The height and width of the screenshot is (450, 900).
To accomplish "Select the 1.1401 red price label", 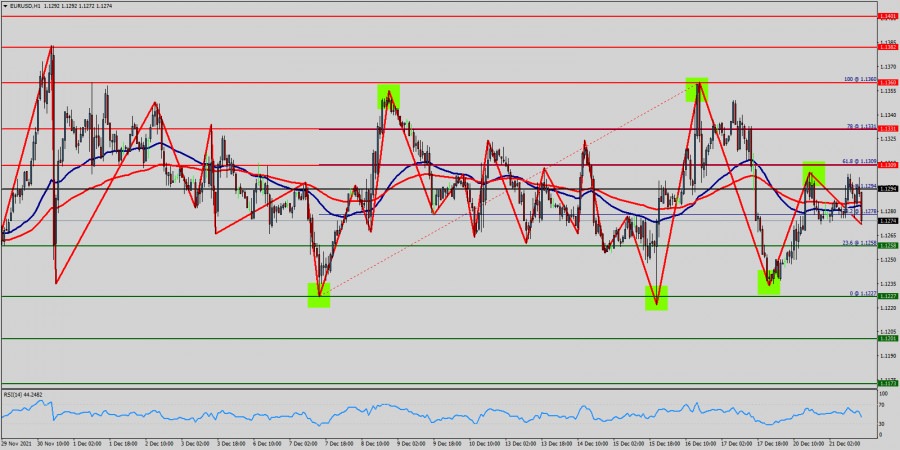I will pos(887,17).
